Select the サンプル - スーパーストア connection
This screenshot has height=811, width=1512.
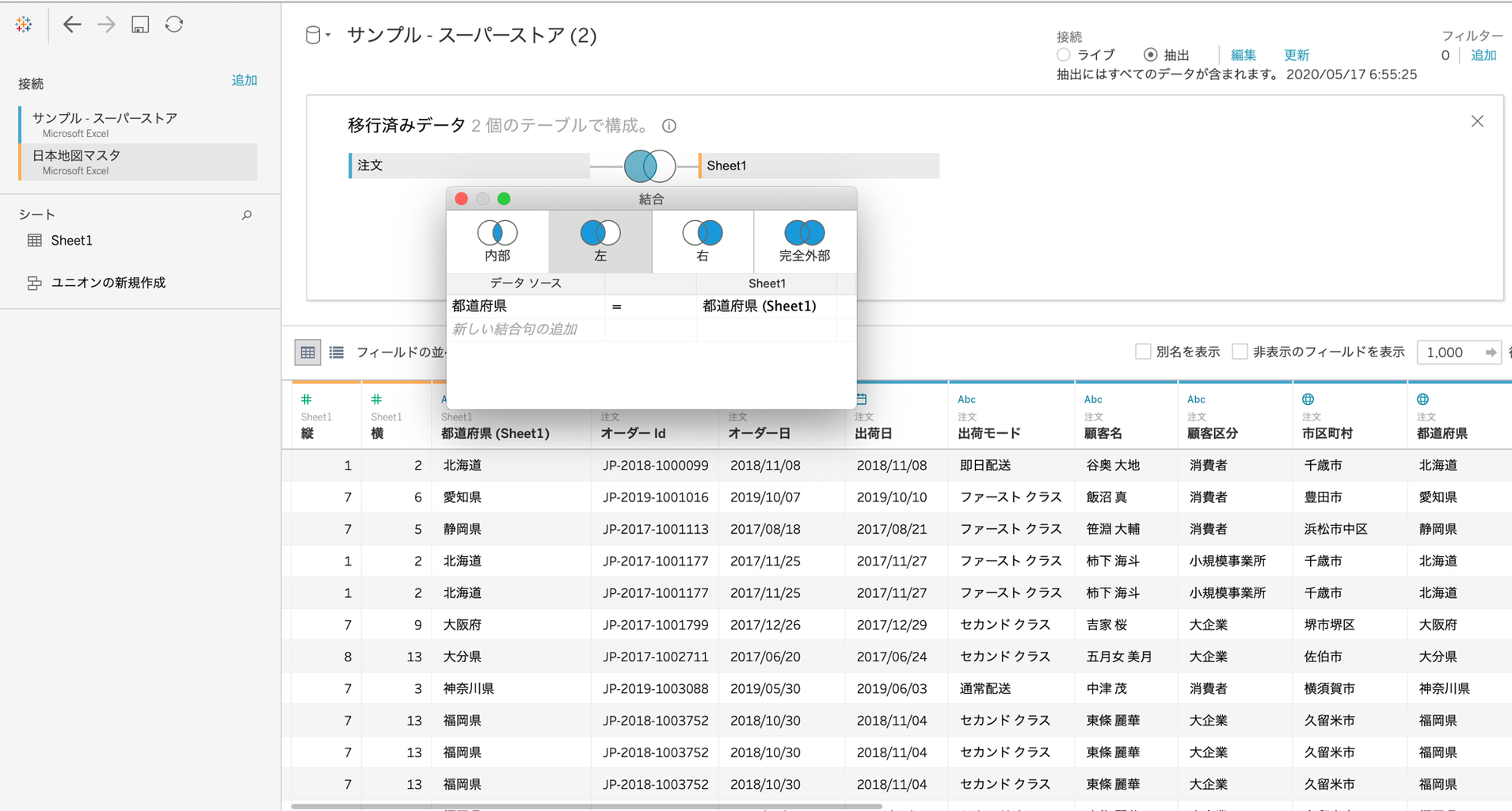pyautogui.click(x=138, y=124)
